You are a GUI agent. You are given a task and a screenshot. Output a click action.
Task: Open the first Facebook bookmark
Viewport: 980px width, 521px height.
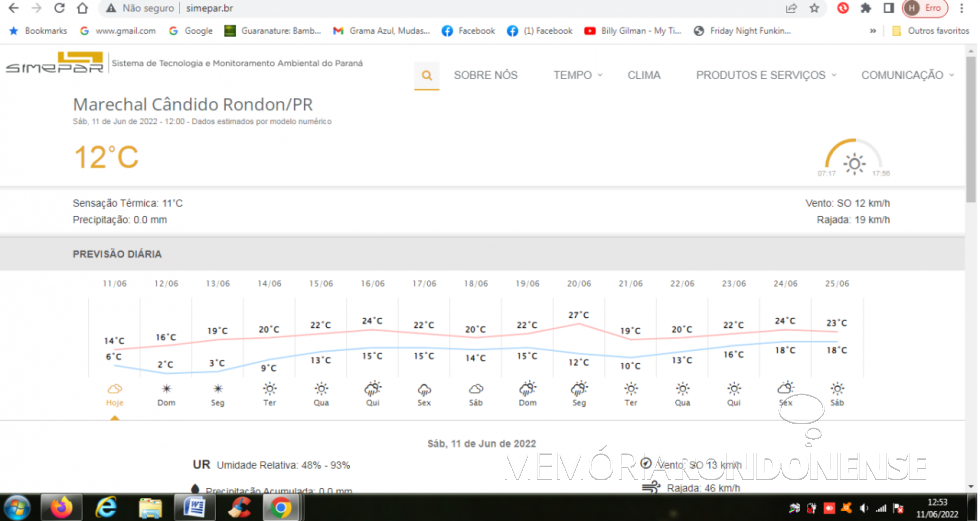468,31
